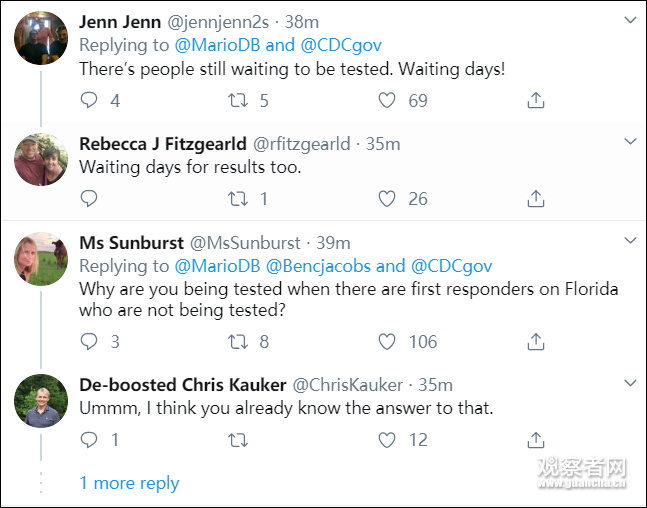
Task: Like Ms Sunburst's tweet
Action: pos(387,342)
